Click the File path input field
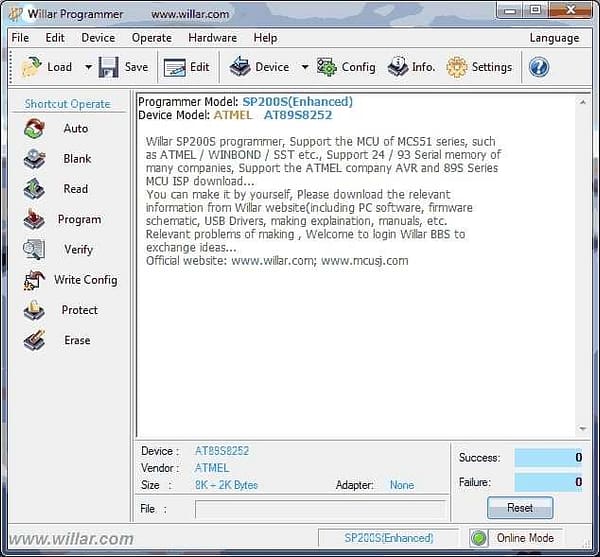Image resolution: width=600 pixels, height=557 pixels. coord(320,509)
